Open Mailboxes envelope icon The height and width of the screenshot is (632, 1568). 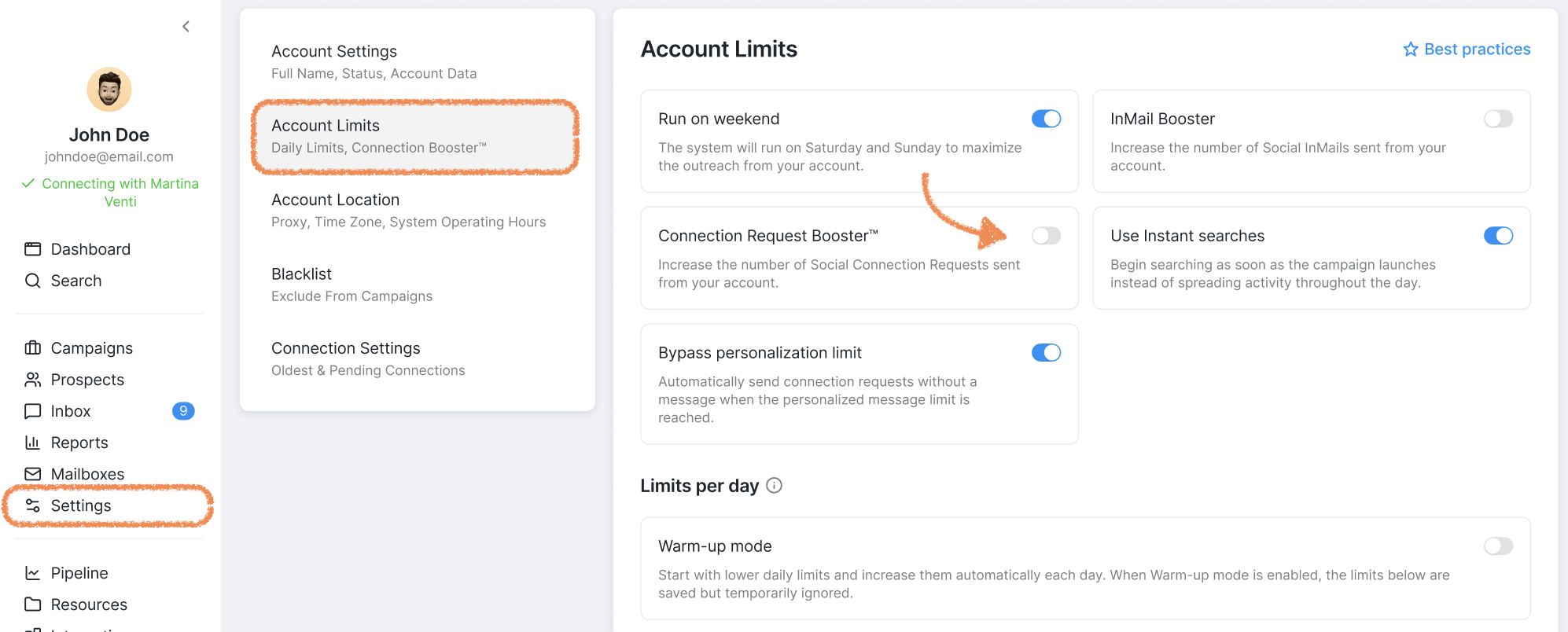[32, 474]
